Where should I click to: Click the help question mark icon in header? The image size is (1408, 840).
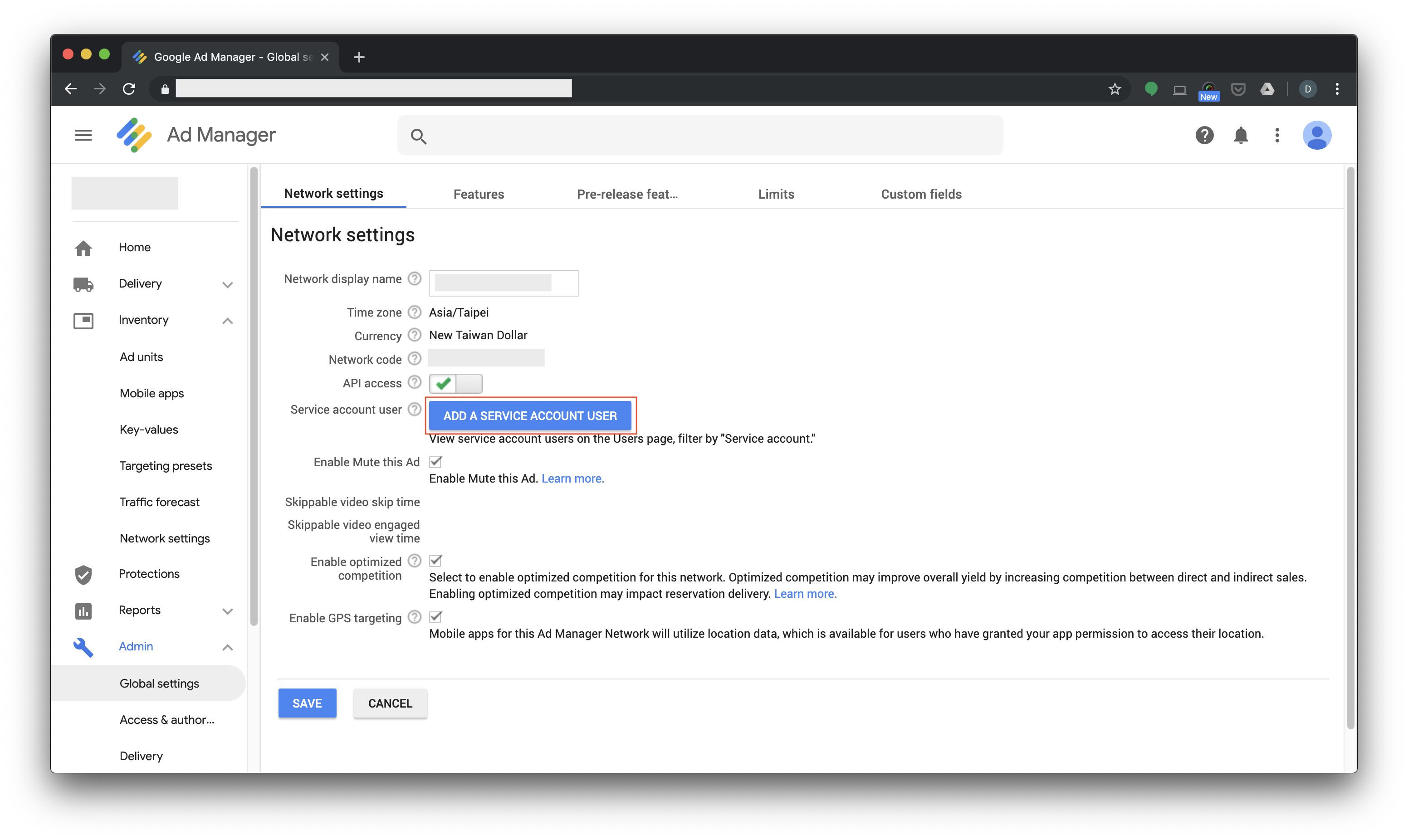coord(1204,135)
